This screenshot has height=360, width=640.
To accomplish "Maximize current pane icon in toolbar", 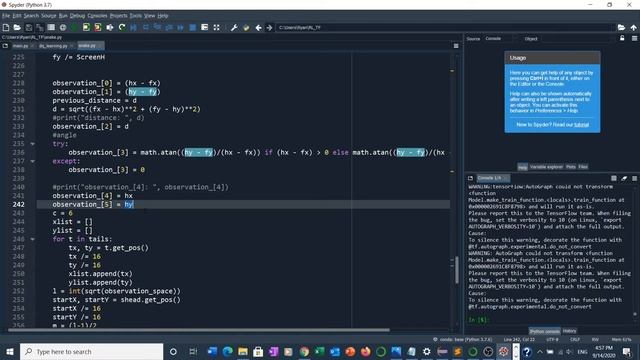I will 216,27.
